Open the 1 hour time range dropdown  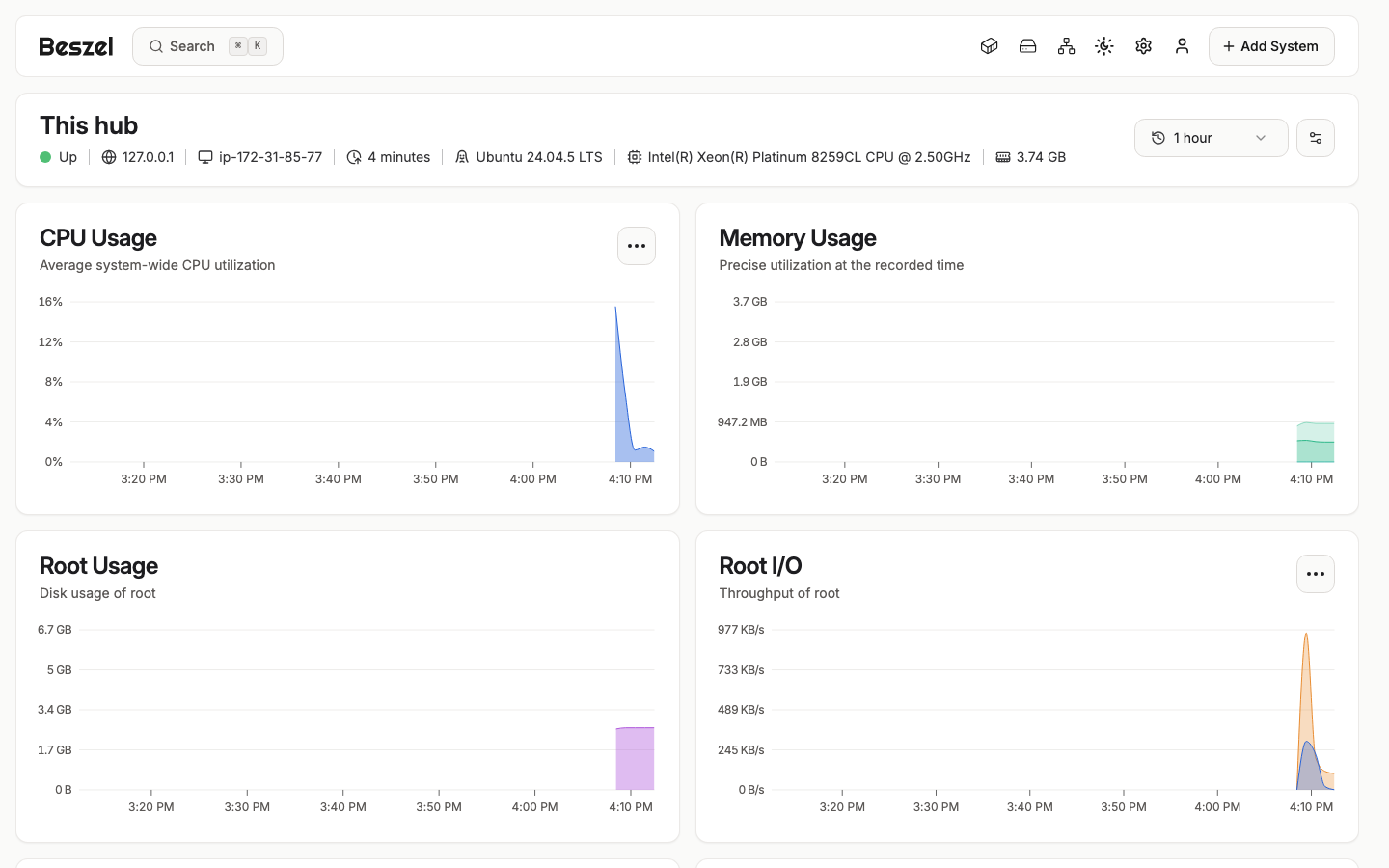[1211, 138]
